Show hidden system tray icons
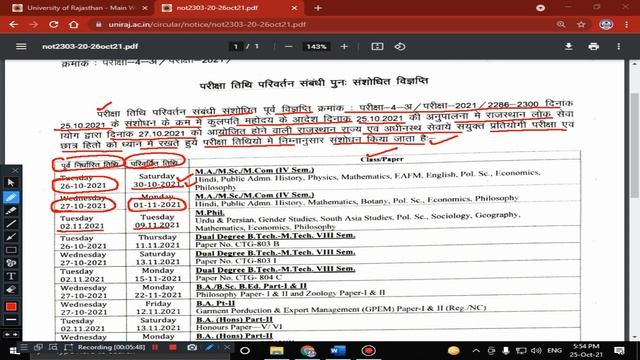 pos(476,351)
